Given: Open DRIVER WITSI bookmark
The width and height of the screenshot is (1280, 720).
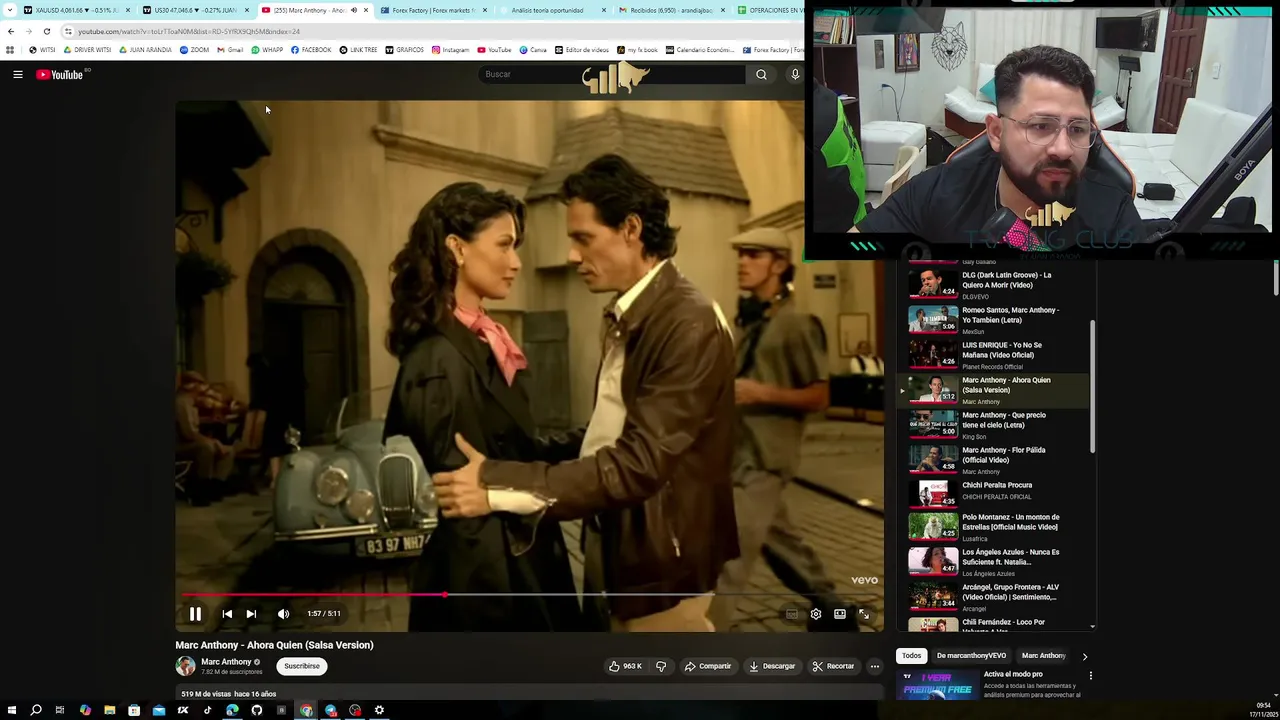Looking at the screenshot, I should (87, 50).
